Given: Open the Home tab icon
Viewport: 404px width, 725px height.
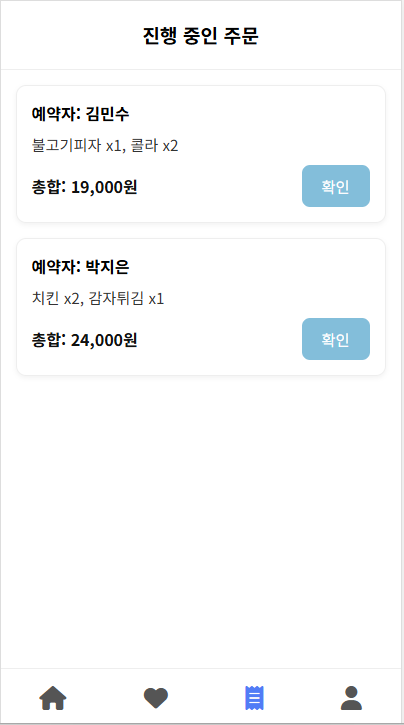Looking at the screenshot, I should click(x=53, y=698).
